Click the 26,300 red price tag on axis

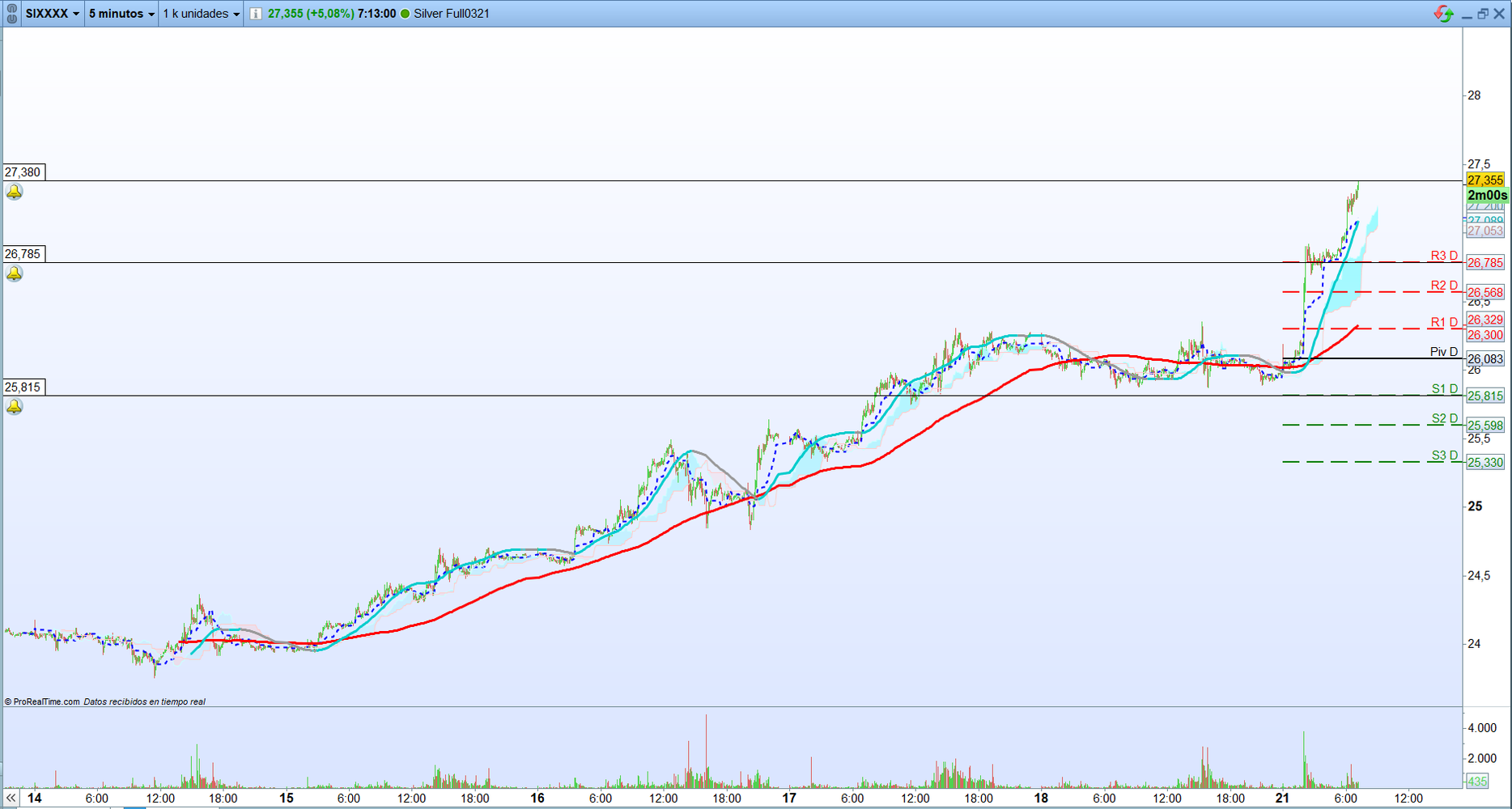(1485, 335)
